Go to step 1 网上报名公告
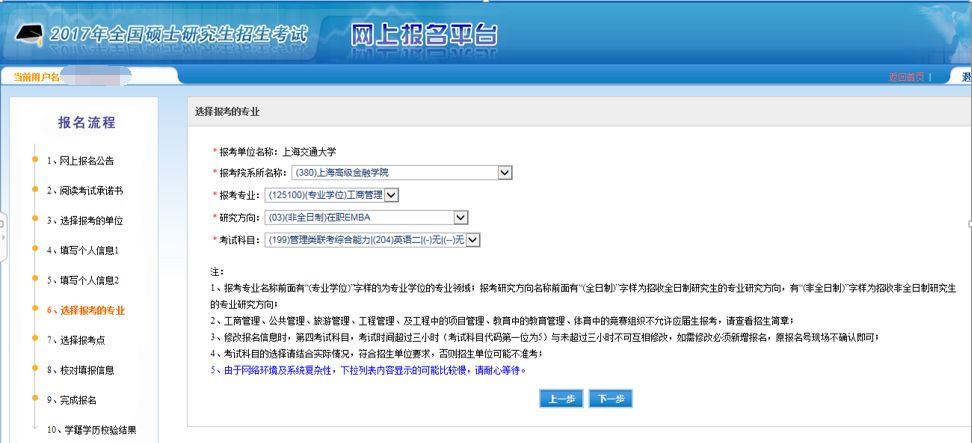972x443 pixels. tap(84, 161)
